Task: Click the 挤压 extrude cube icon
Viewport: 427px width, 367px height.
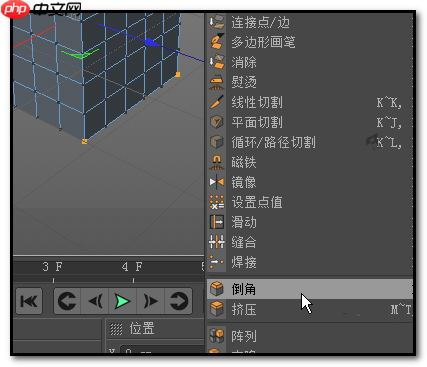Action: click(x=217, y=309)
